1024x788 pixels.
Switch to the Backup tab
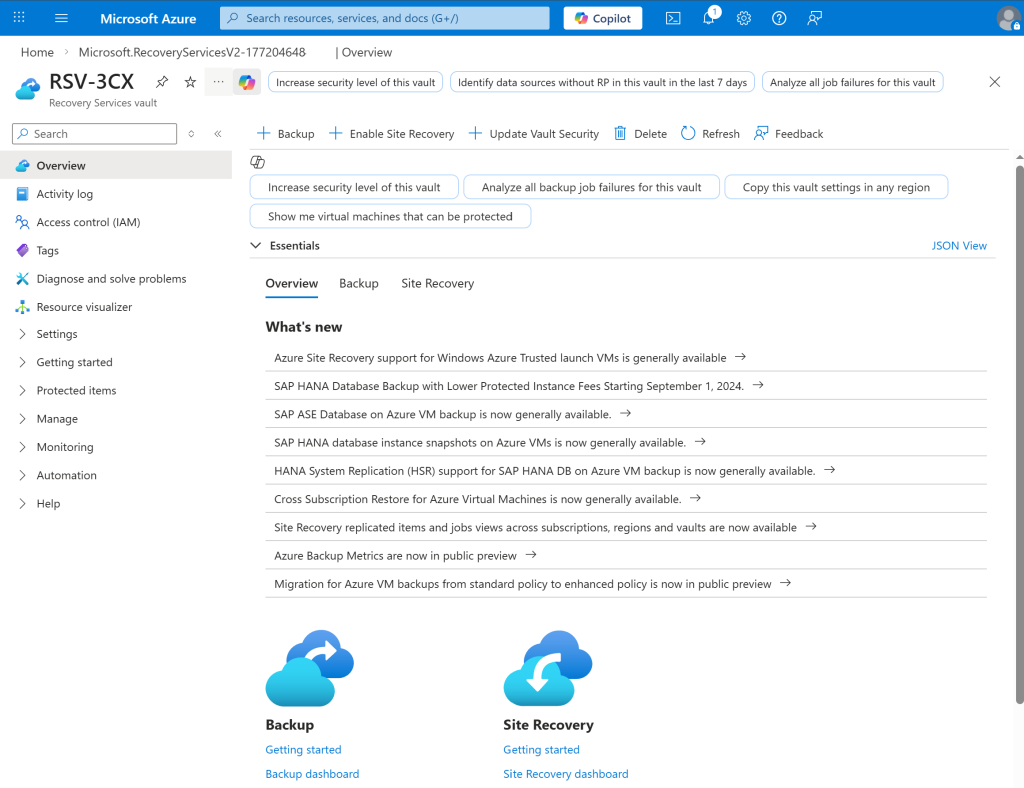[358, 284]
